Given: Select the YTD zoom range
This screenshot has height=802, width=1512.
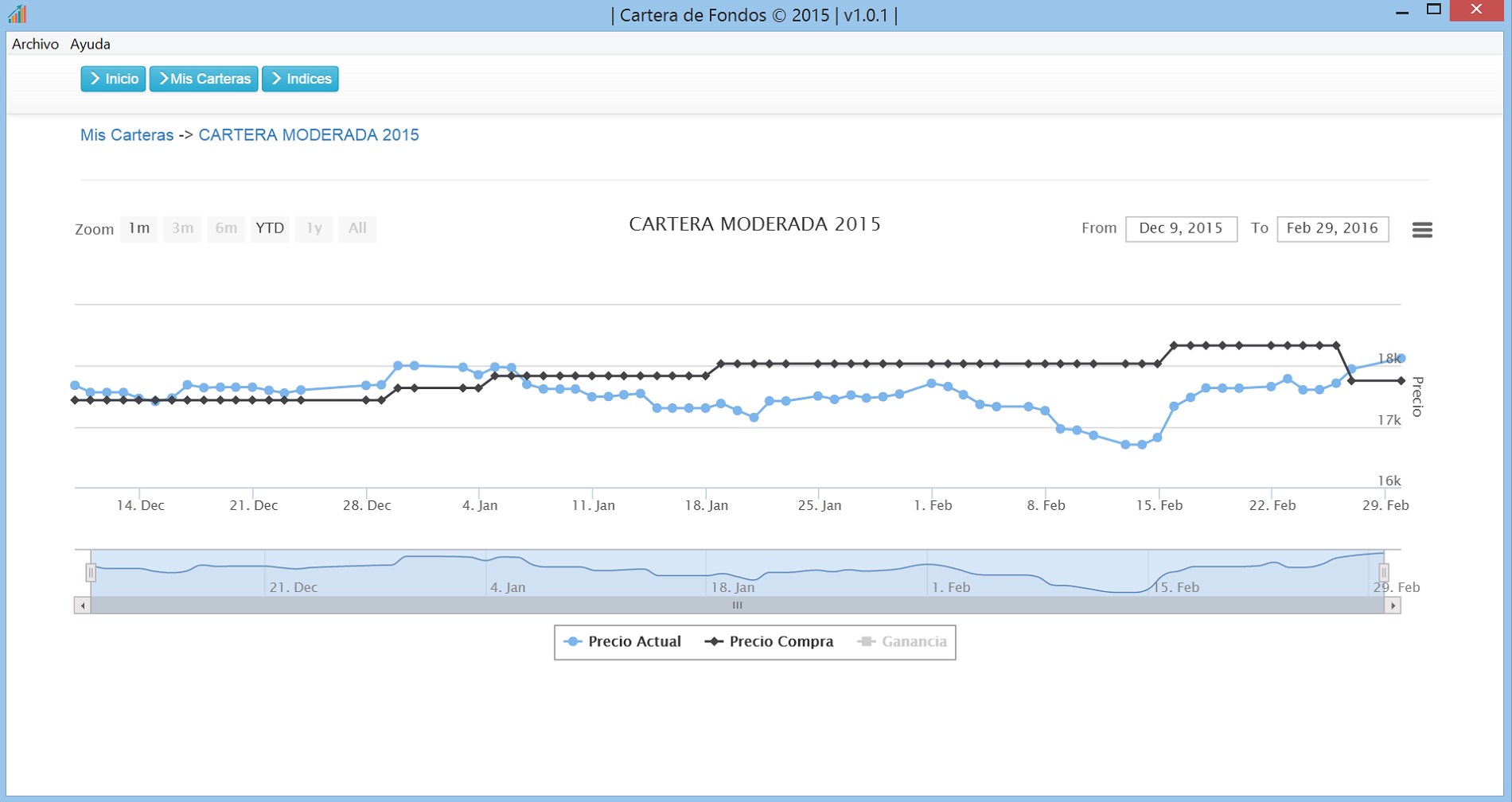Looking at the screenshot, I should pos(270,228).
